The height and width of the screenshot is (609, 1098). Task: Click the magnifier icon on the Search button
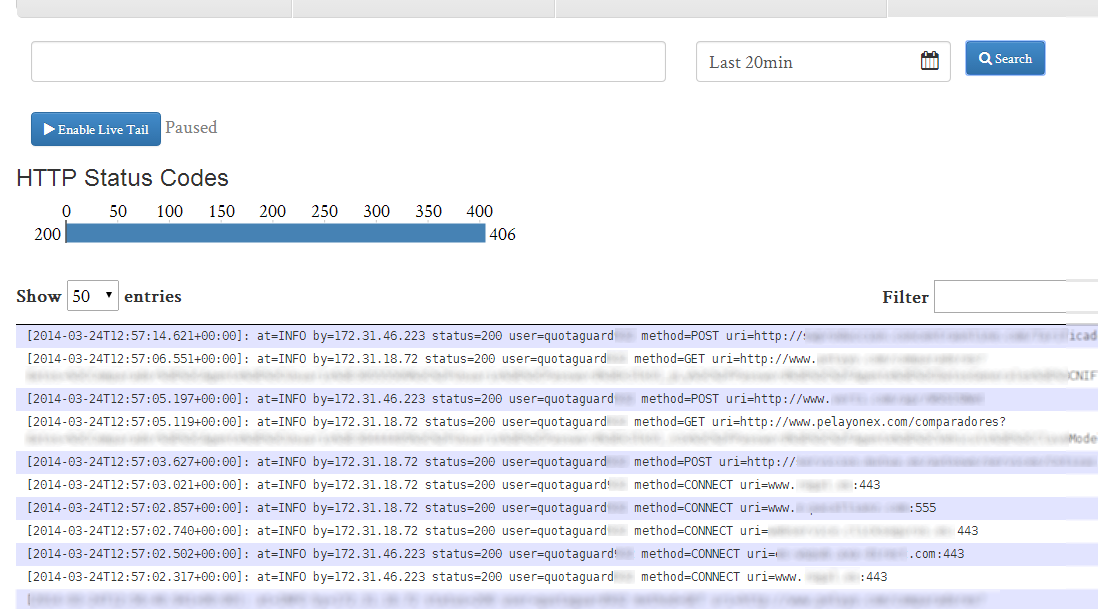click(x=984, y=58)
